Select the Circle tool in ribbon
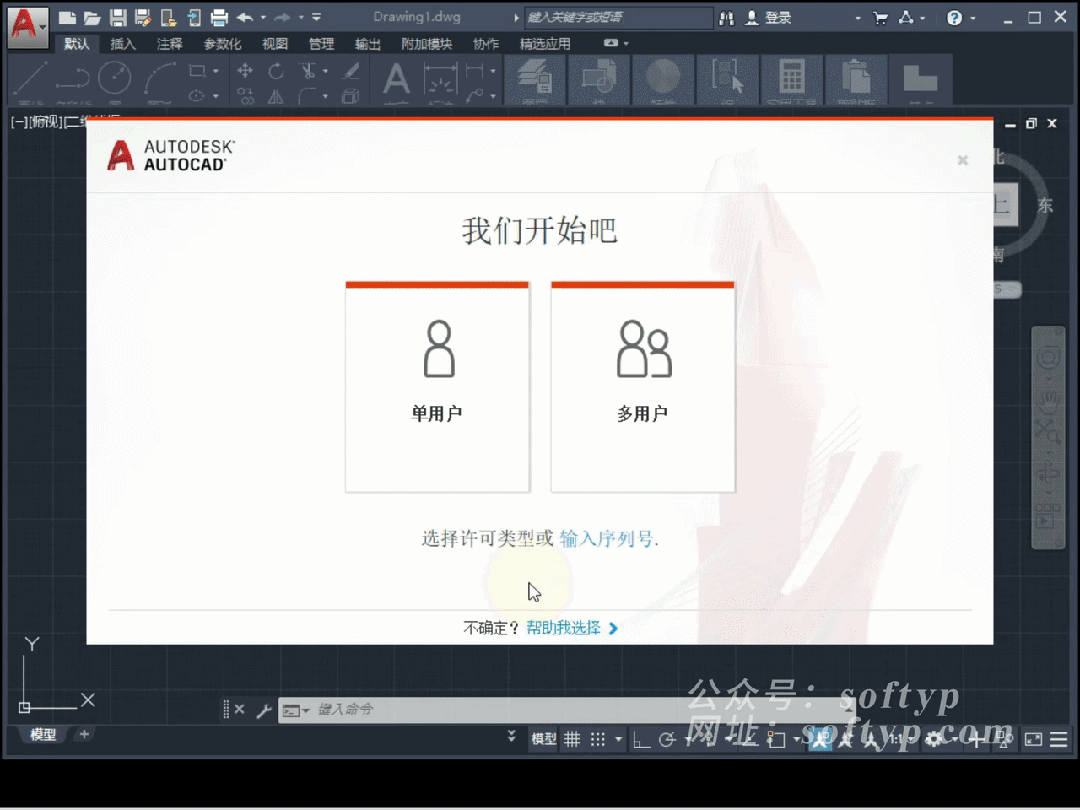Viewport: 1080px width, 810px height. pos(114,77)
